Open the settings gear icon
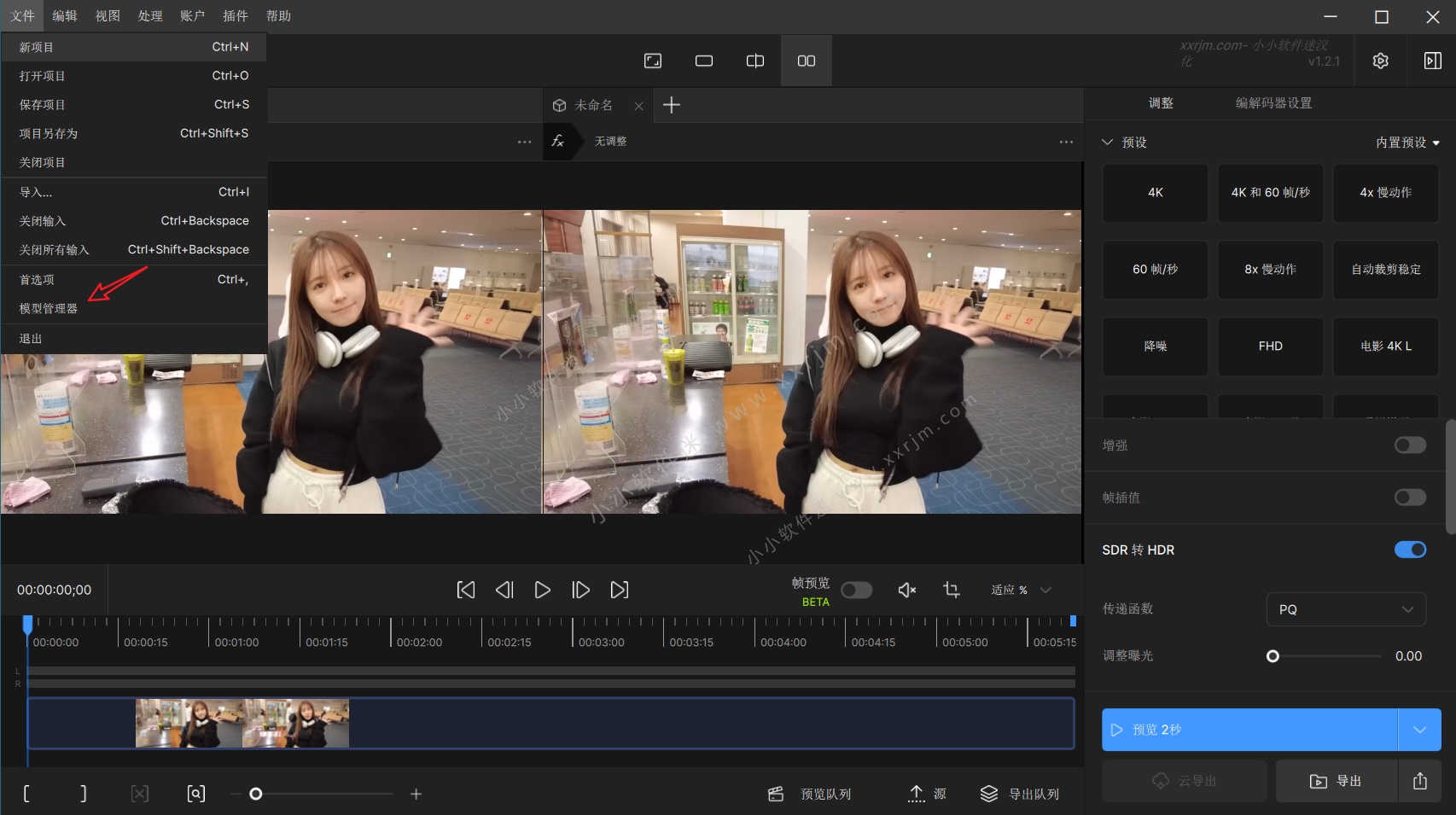 (x=1380, y=61)
